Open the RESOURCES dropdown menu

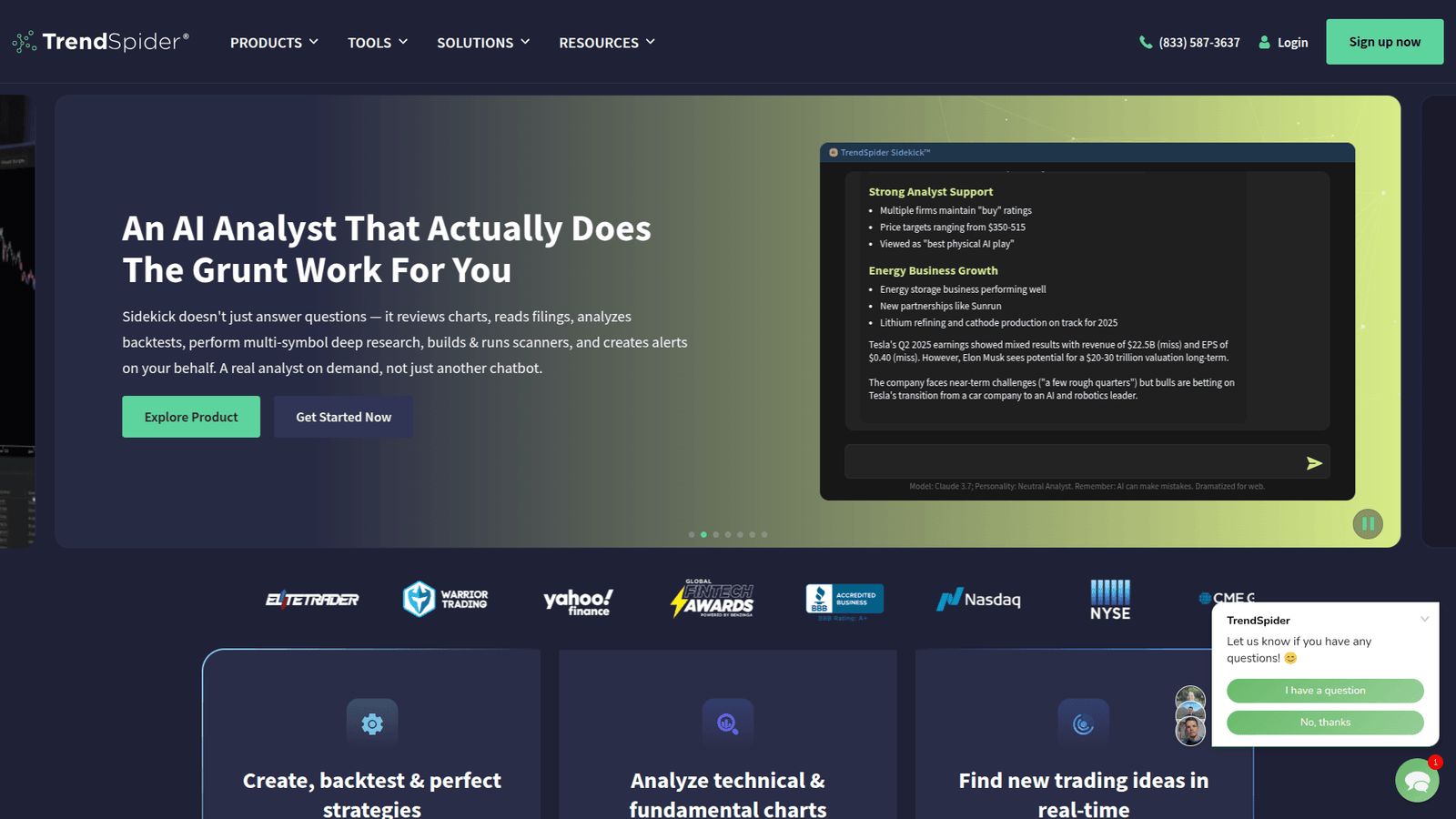point(607,43)
